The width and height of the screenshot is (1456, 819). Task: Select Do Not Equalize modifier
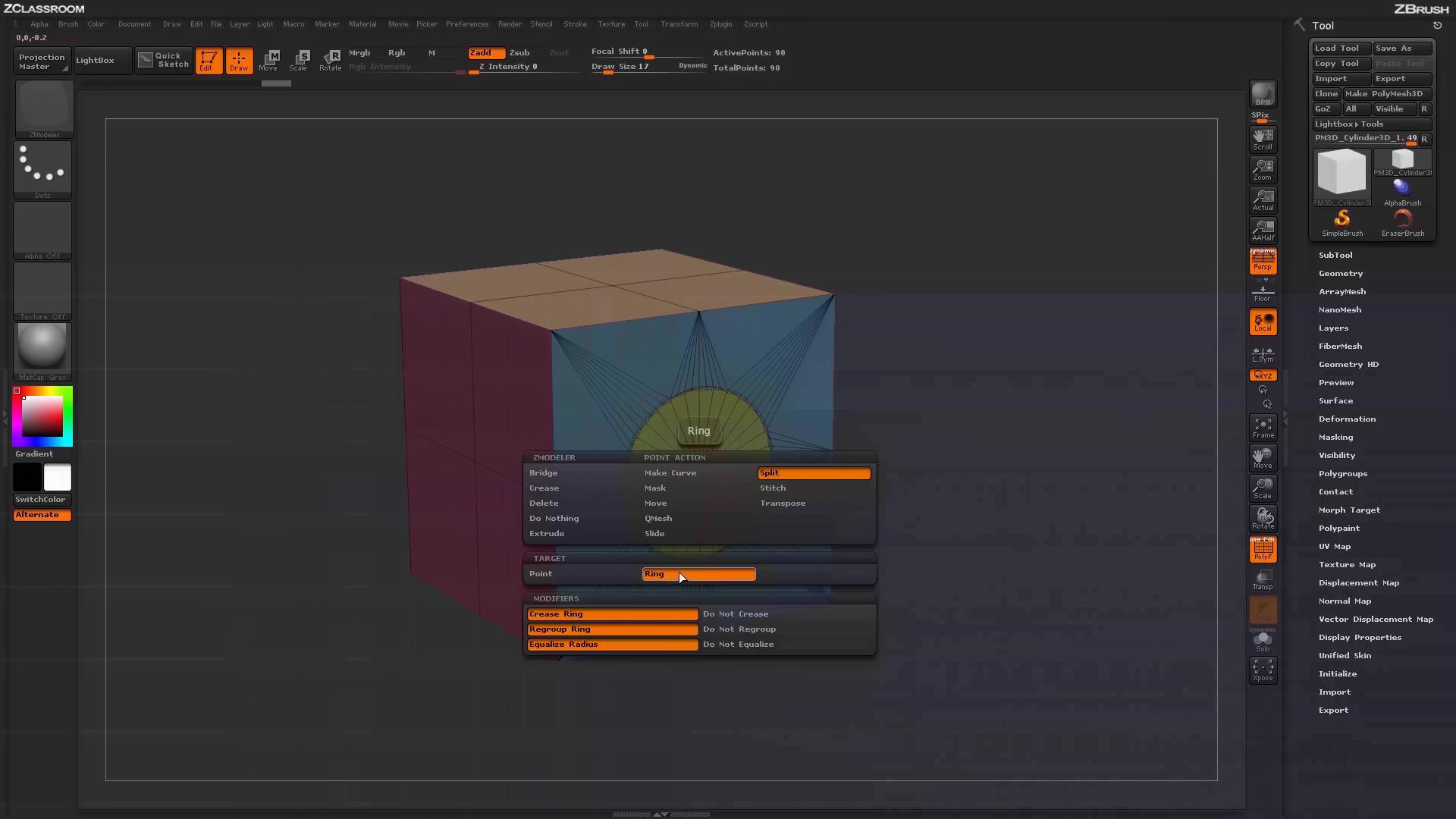tap(788, 645)
